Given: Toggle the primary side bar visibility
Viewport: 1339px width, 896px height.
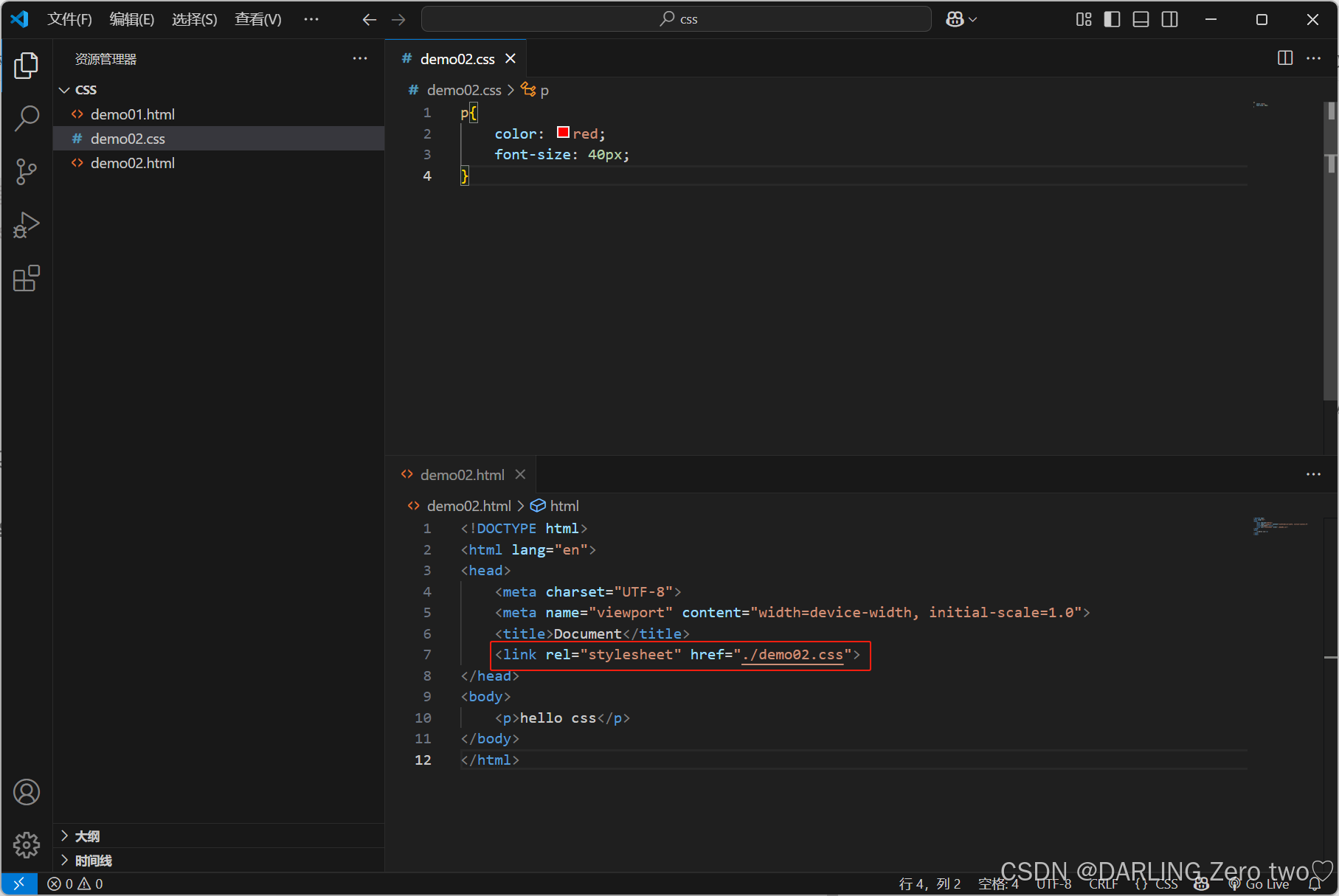Looking at the screenshot, I should click(x=1112, y=19).
